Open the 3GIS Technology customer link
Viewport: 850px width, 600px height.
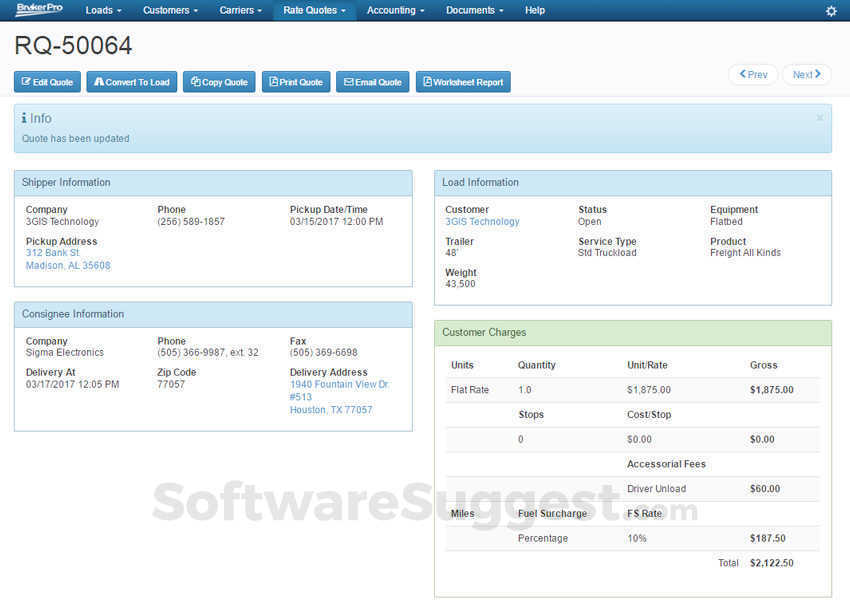(x=482, y=222)
